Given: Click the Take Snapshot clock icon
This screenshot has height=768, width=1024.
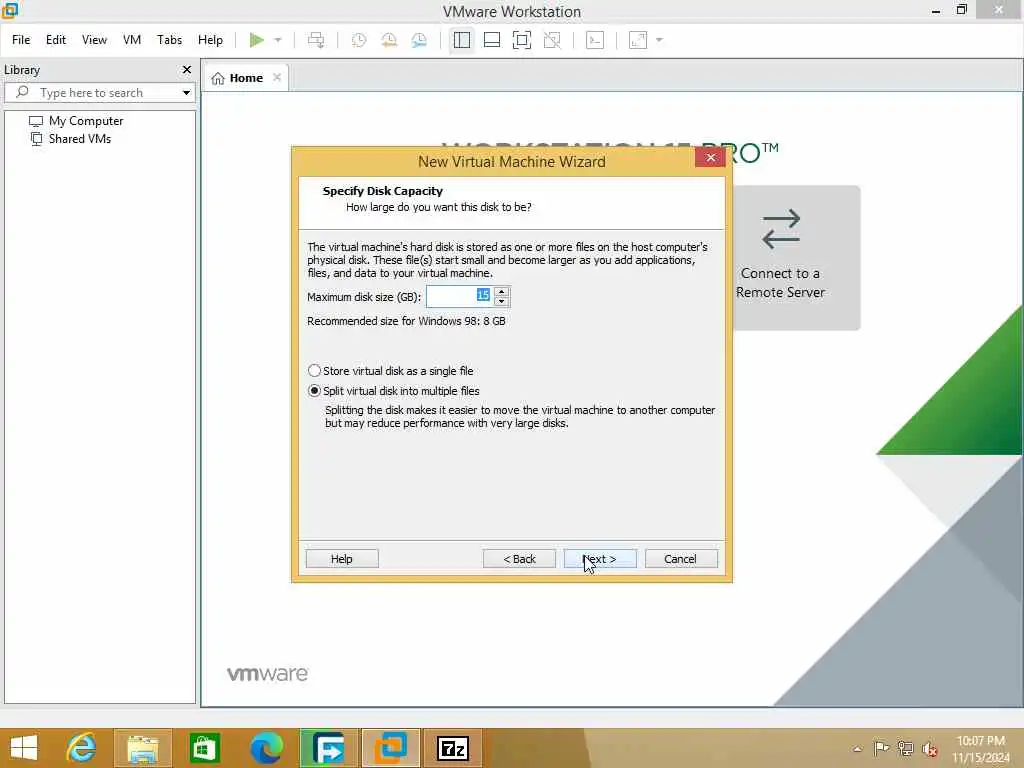Looking at the screenshot, I should pyautogui.click(x=359, y=40).
